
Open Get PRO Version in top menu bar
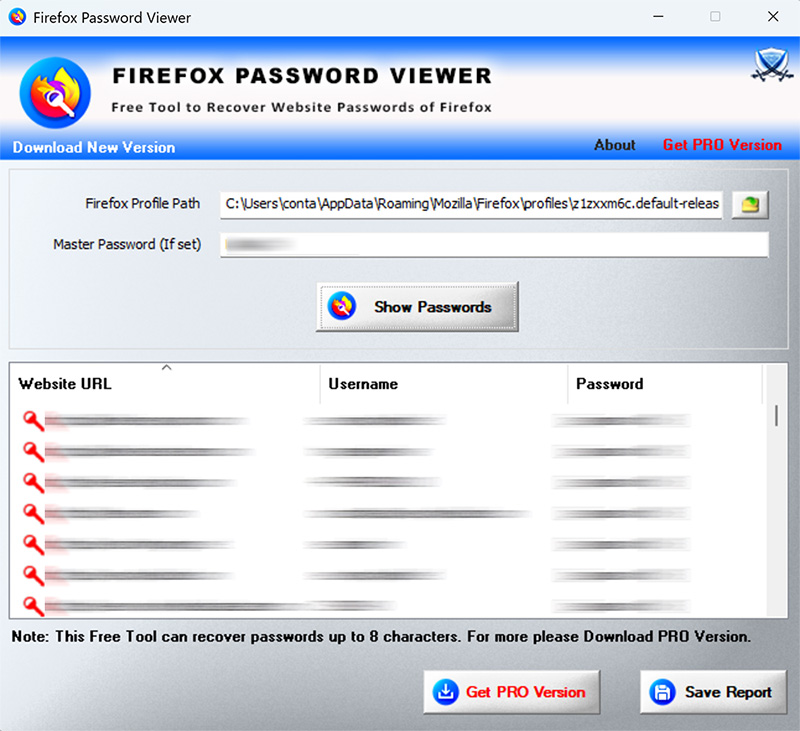point(722,145)
